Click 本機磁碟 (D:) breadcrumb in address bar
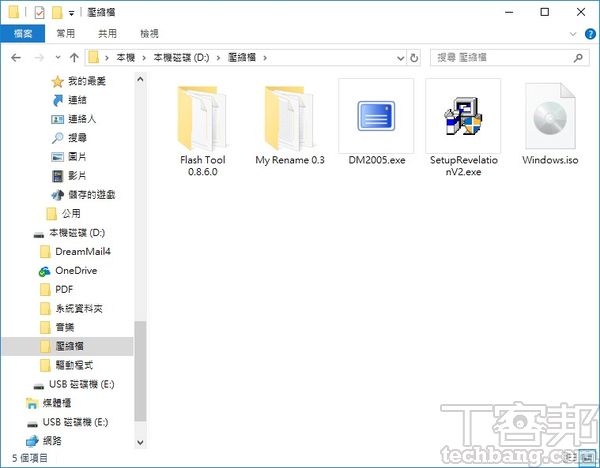 (x=181, y=58)
